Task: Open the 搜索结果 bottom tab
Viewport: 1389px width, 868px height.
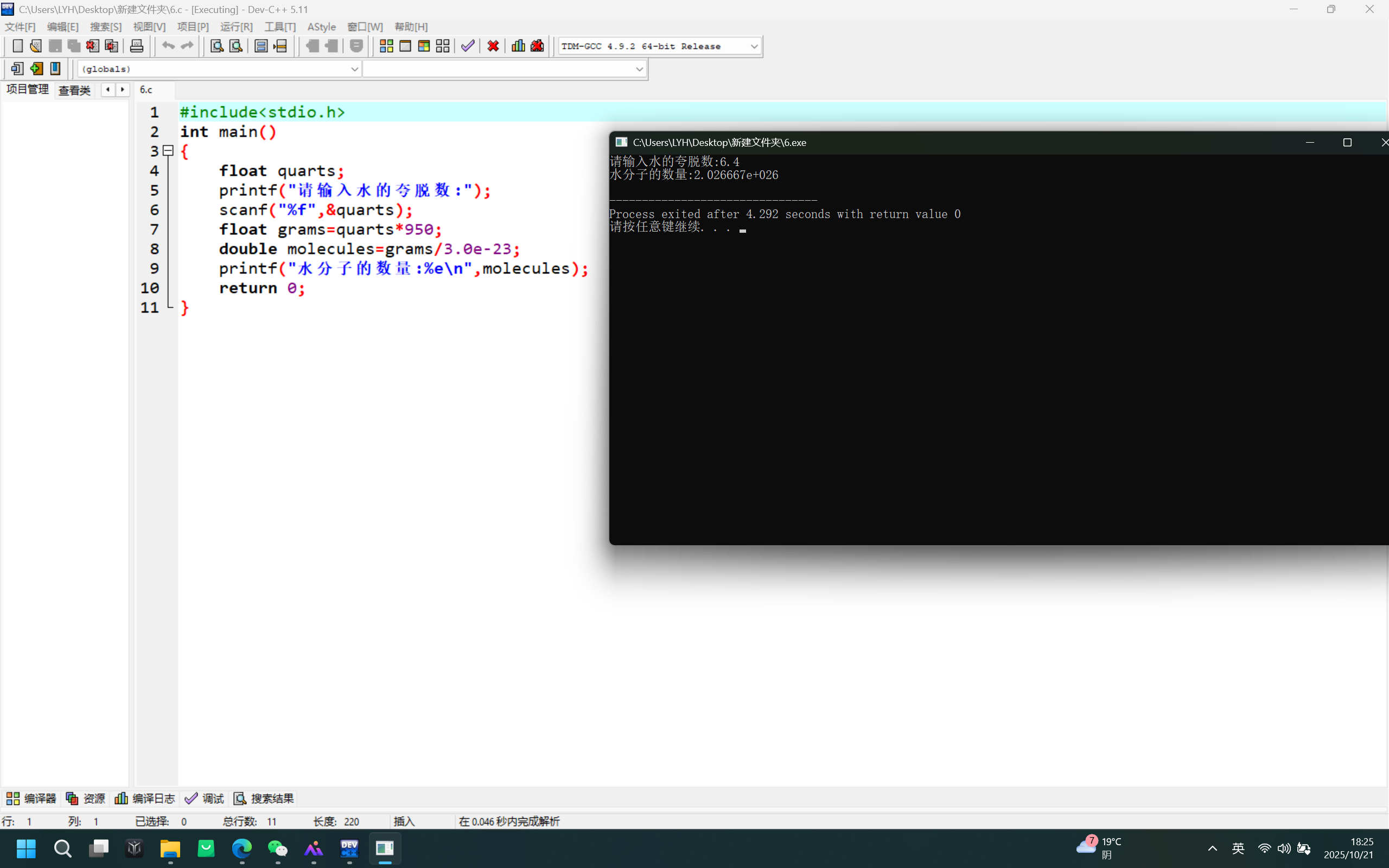Action: tap(264, 799)
